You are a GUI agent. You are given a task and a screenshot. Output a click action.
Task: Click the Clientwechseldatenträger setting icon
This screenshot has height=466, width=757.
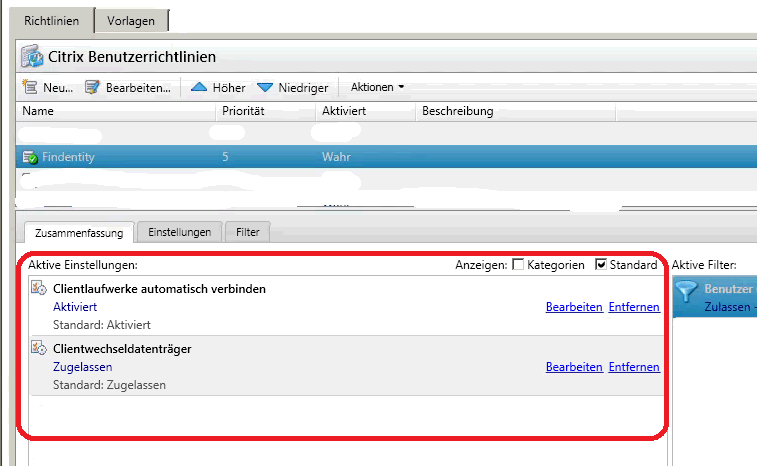tap(39, 347)
